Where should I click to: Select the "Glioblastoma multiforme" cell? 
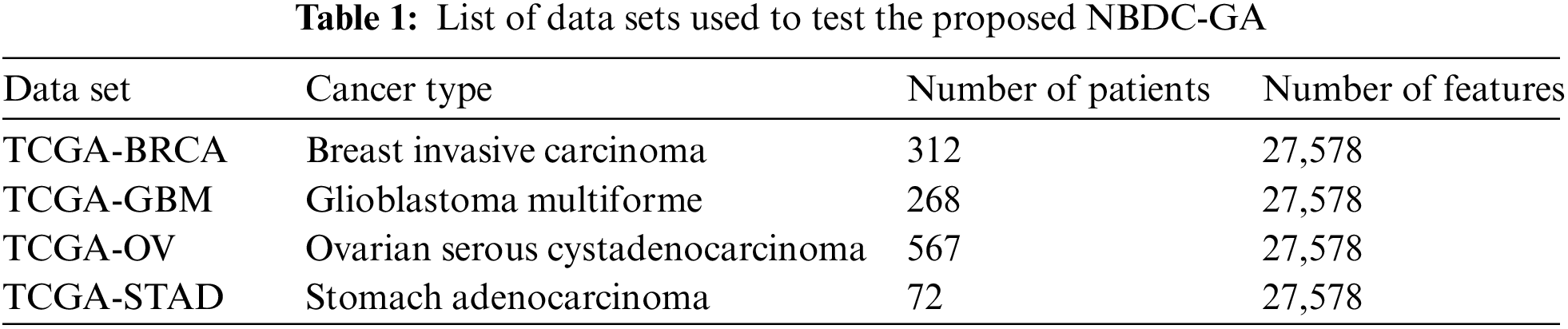click(503, 200)
